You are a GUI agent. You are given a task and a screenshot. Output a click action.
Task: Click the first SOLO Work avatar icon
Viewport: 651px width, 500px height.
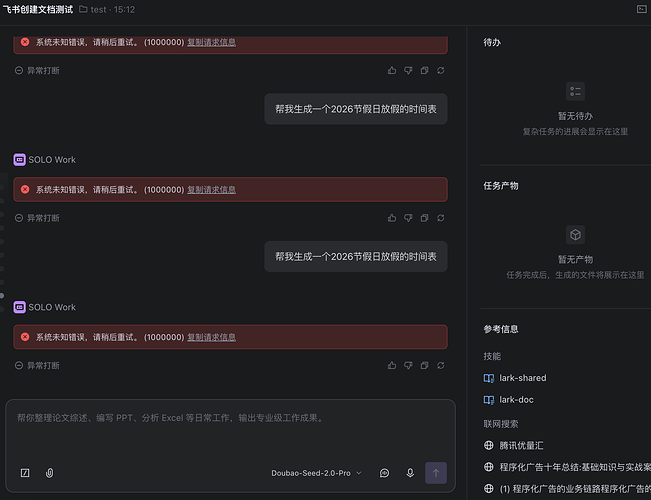coord(20,159)
